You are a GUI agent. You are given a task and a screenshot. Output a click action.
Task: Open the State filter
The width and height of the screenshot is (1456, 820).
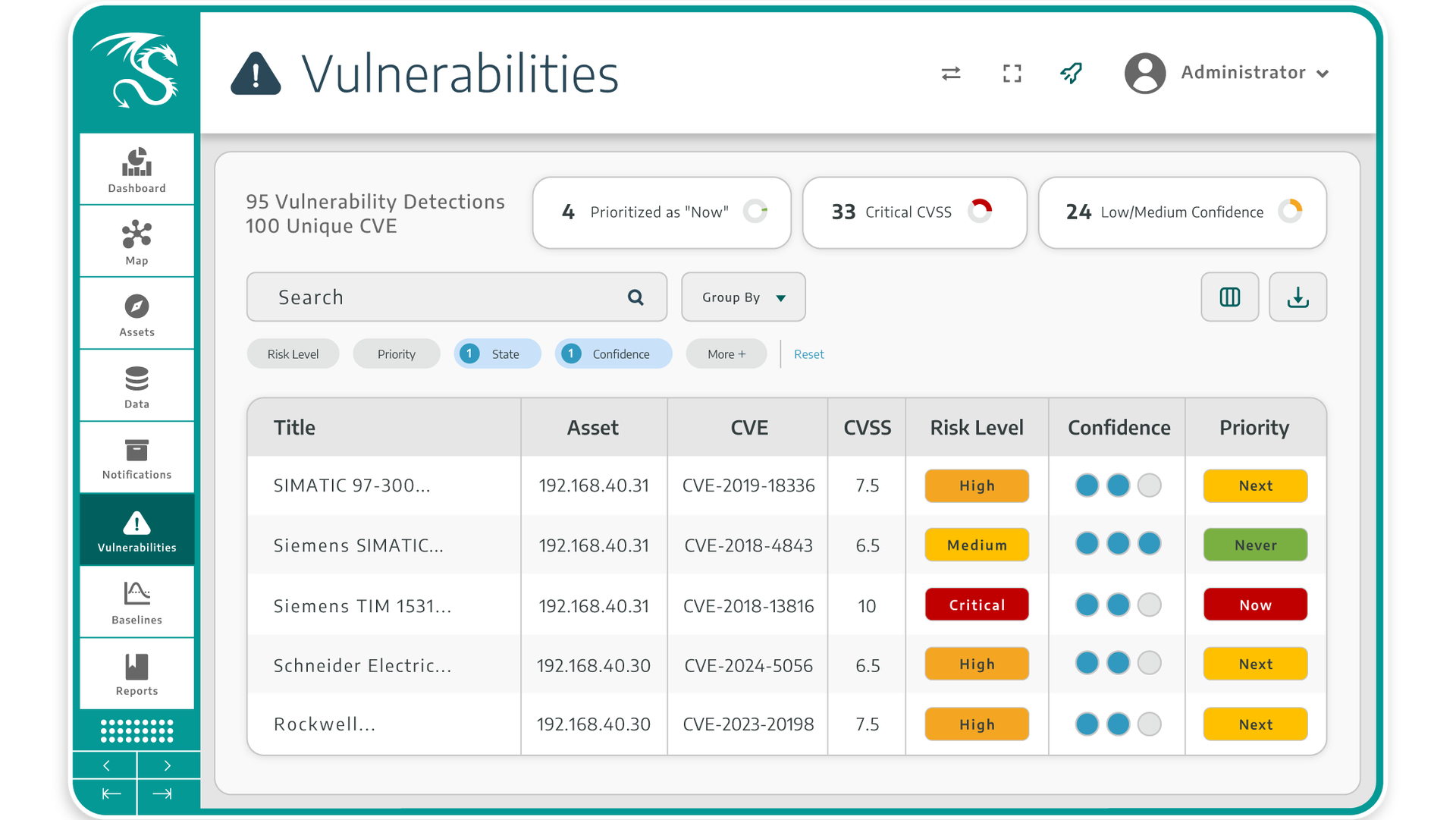coord(497,353)
